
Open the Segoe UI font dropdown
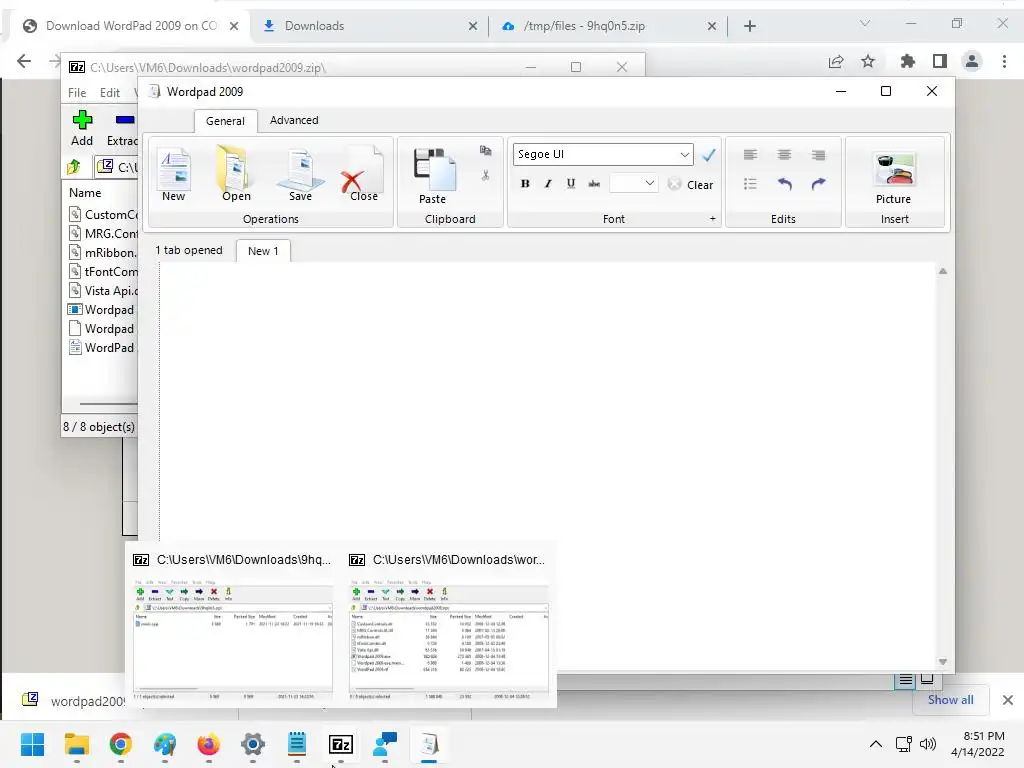coord(684,155)
